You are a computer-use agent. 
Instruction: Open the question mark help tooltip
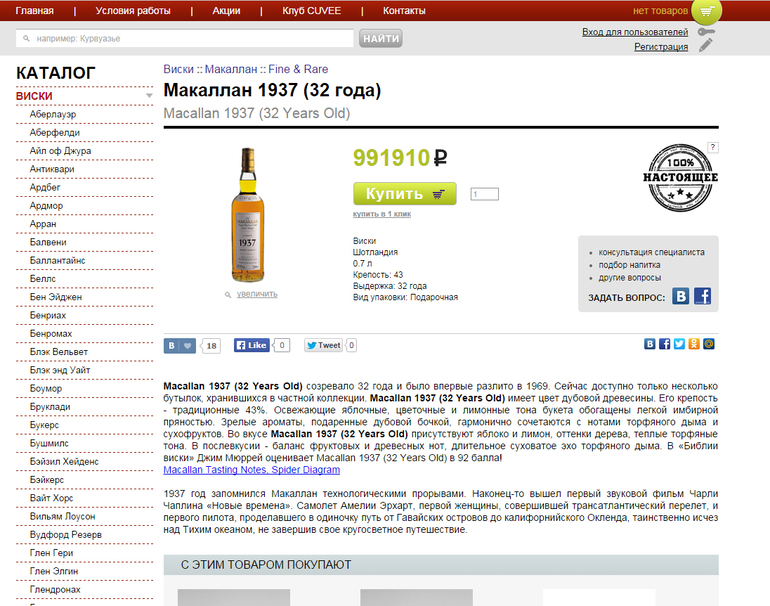(712, 147)
